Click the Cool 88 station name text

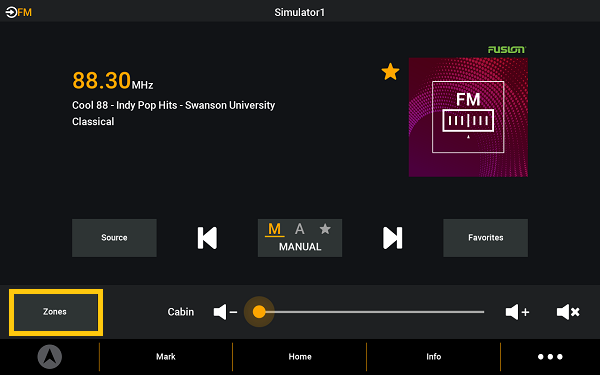point(173,105)
